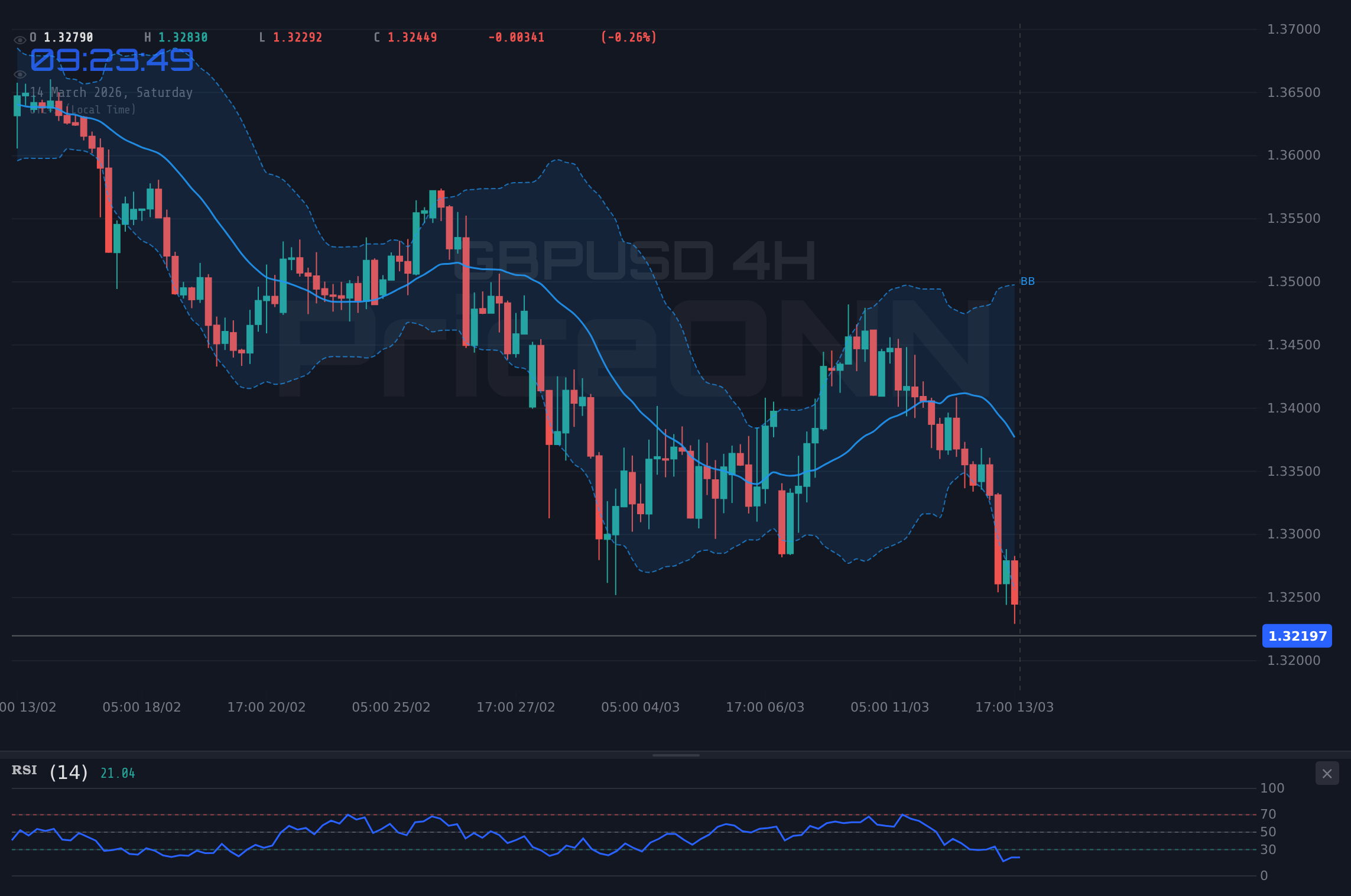1351x896 pixels.
Task: Click time axis label 05:00 25/02
Action: click(391, 707)
